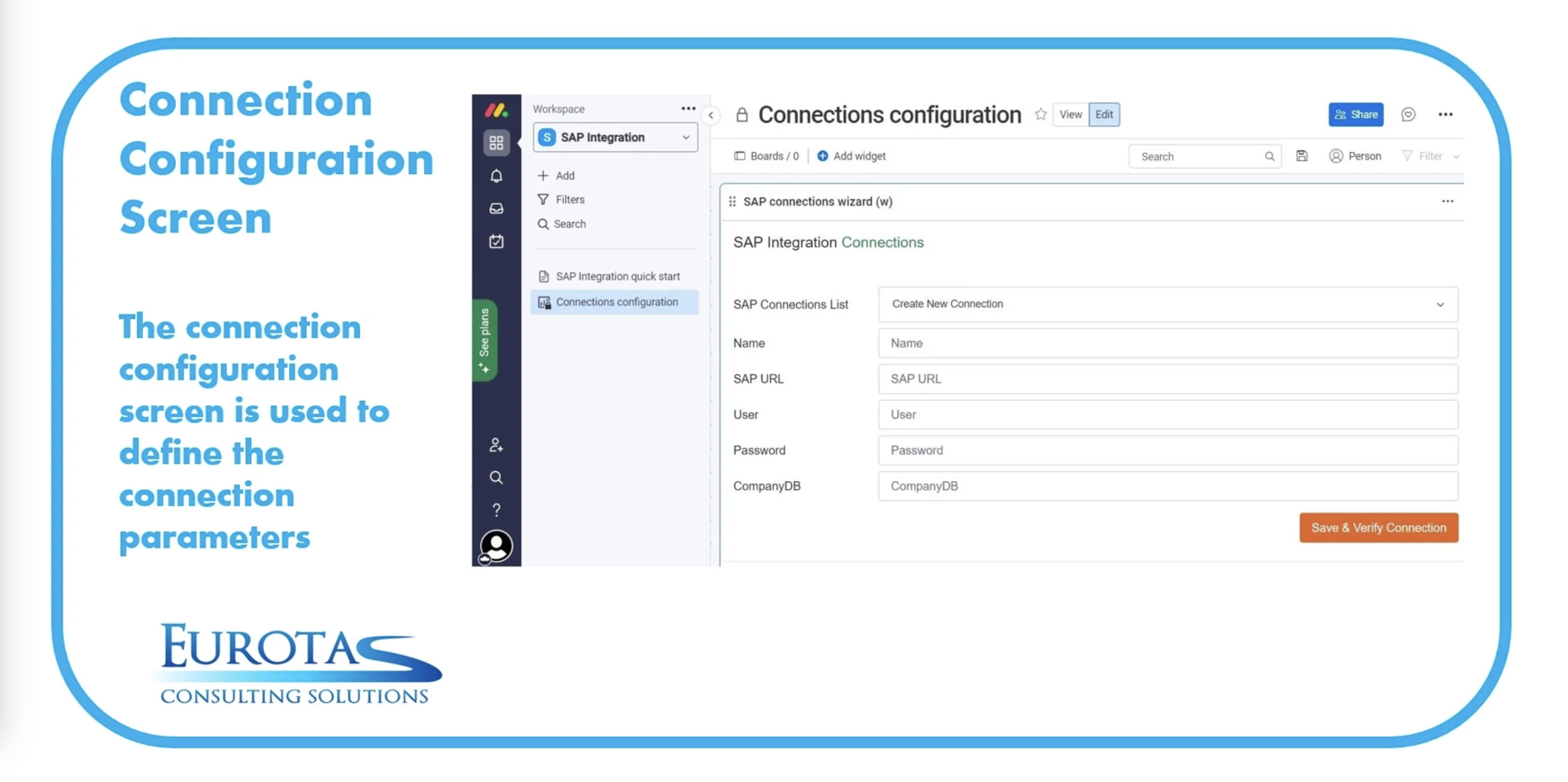
Task: Click the invite members icon
Action: [496, 445]
